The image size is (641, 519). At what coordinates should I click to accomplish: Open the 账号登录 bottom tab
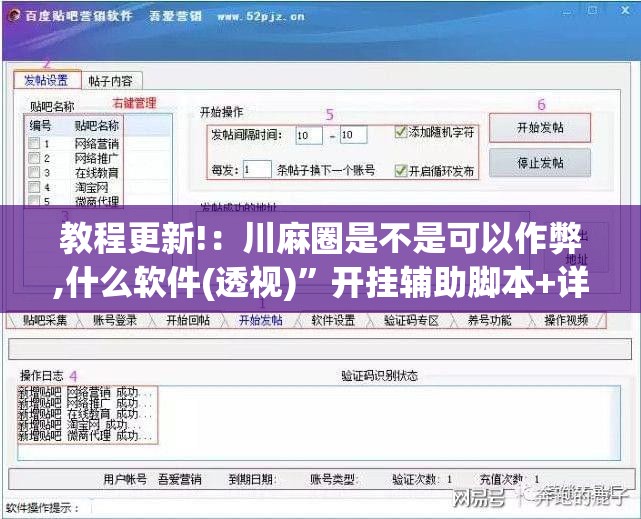click(115, 320)
